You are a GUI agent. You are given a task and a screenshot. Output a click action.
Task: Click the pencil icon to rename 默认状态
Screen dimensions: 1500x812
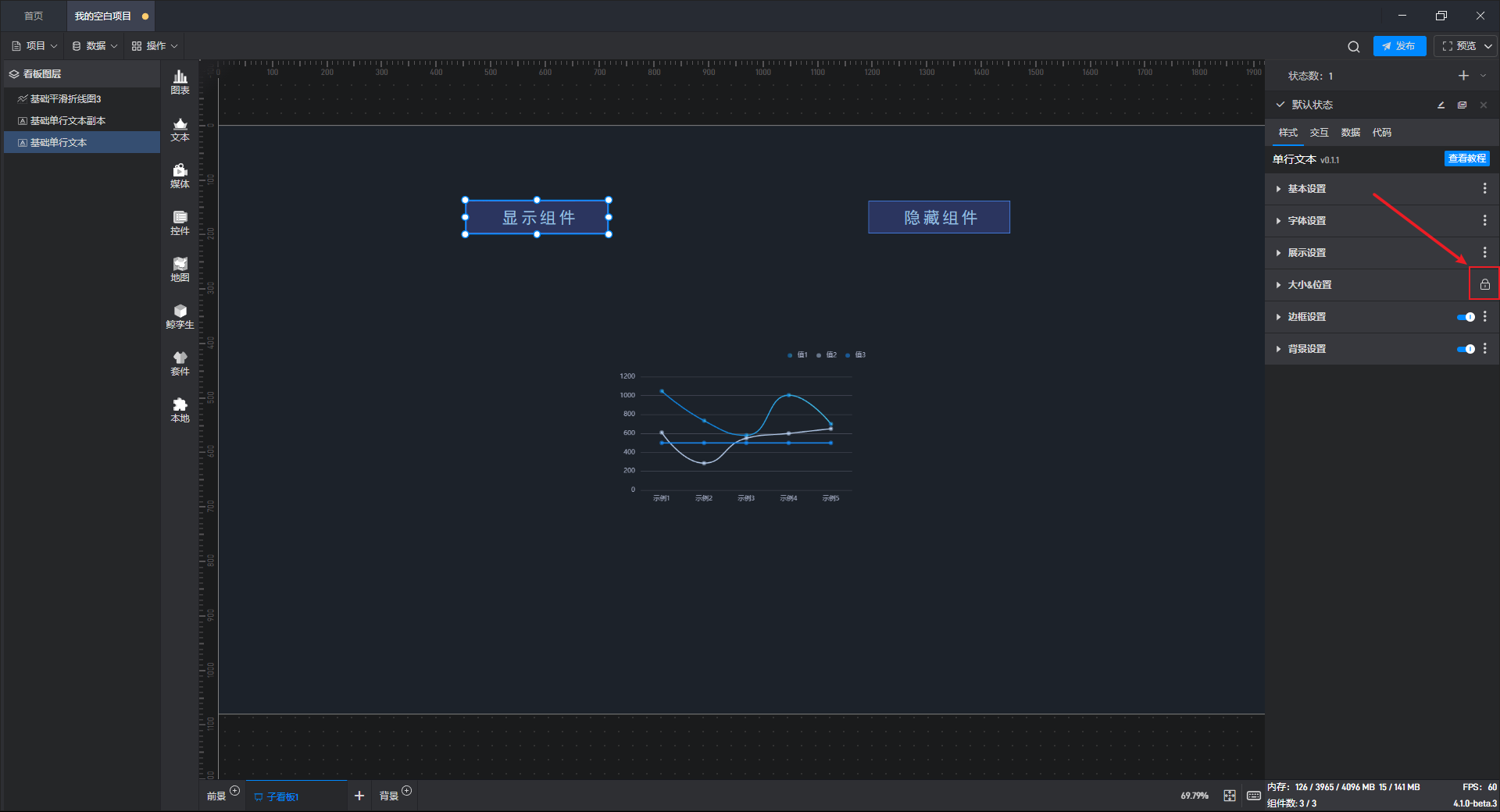click(x=1441, y=105)
